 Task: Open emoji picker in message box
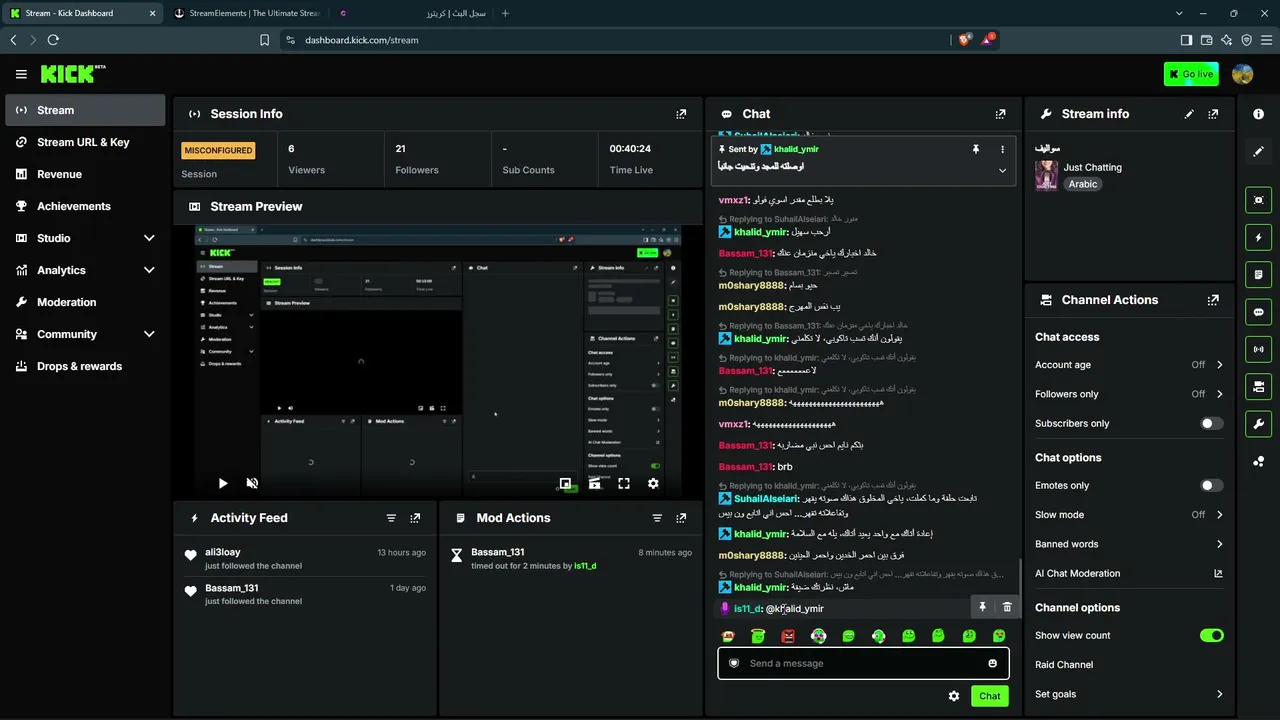992,663
